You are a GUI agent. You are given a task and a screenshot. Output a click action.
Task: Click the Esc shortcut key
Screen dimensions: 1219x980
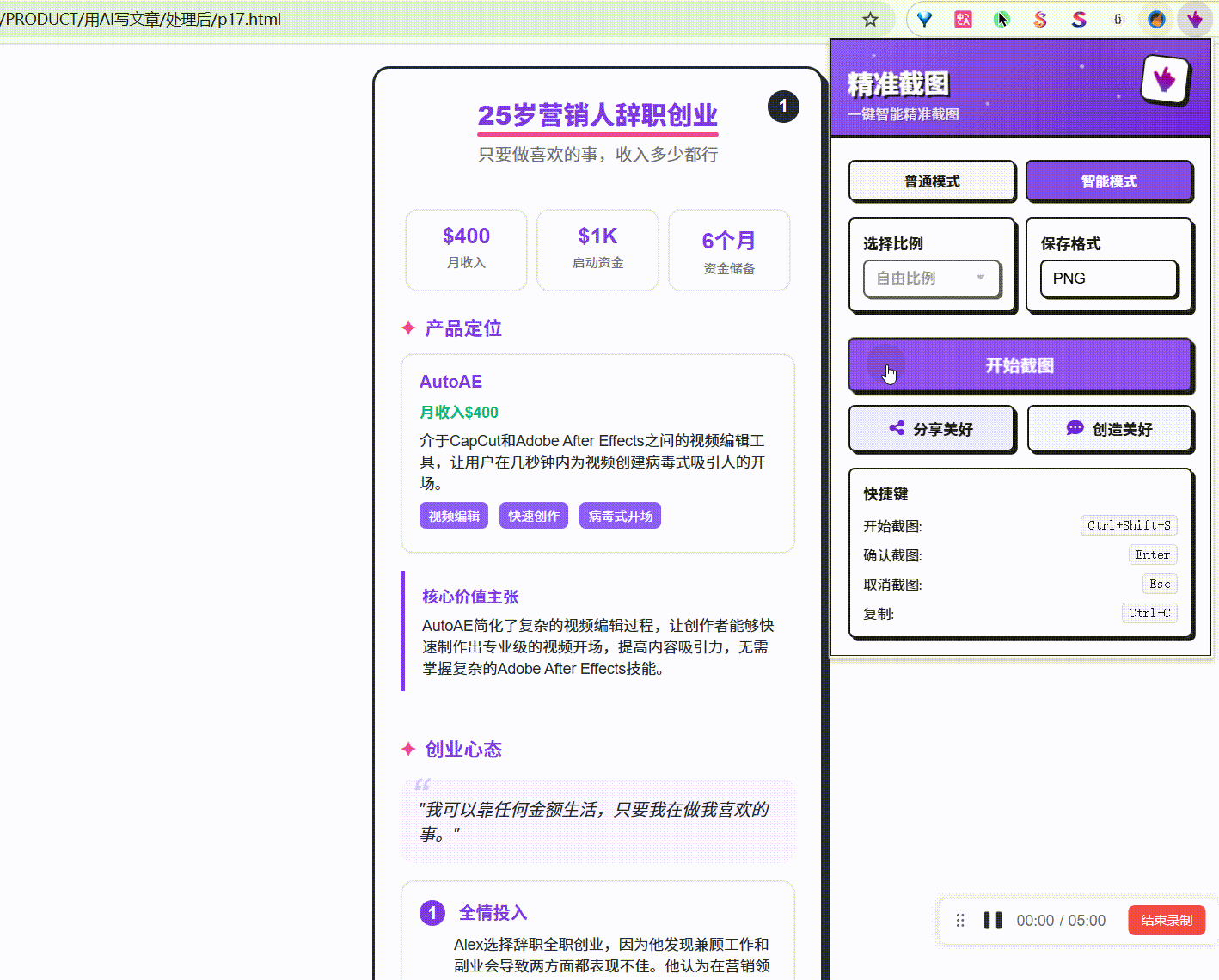pos(1160,584)
